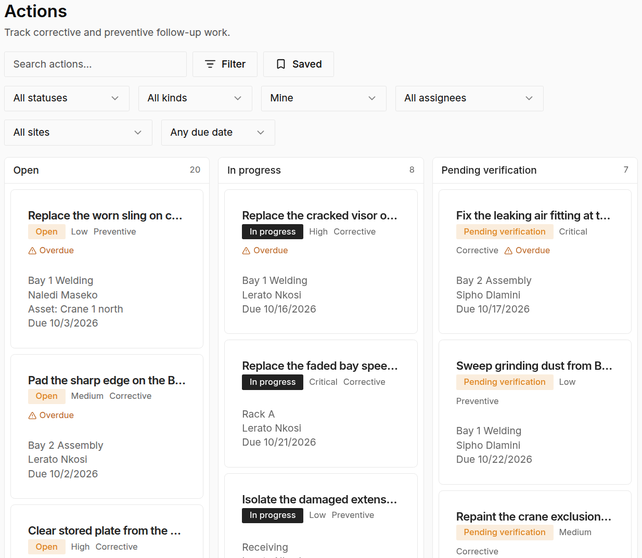Viewport: 642px width, 558px height.
Task: Click the Filter button
Action: click(225, 64)
